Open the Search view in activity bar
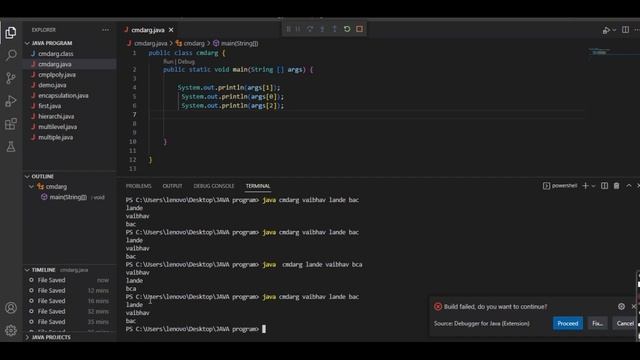Viewport: 640px width, 360px height. [x=11, y=55]
